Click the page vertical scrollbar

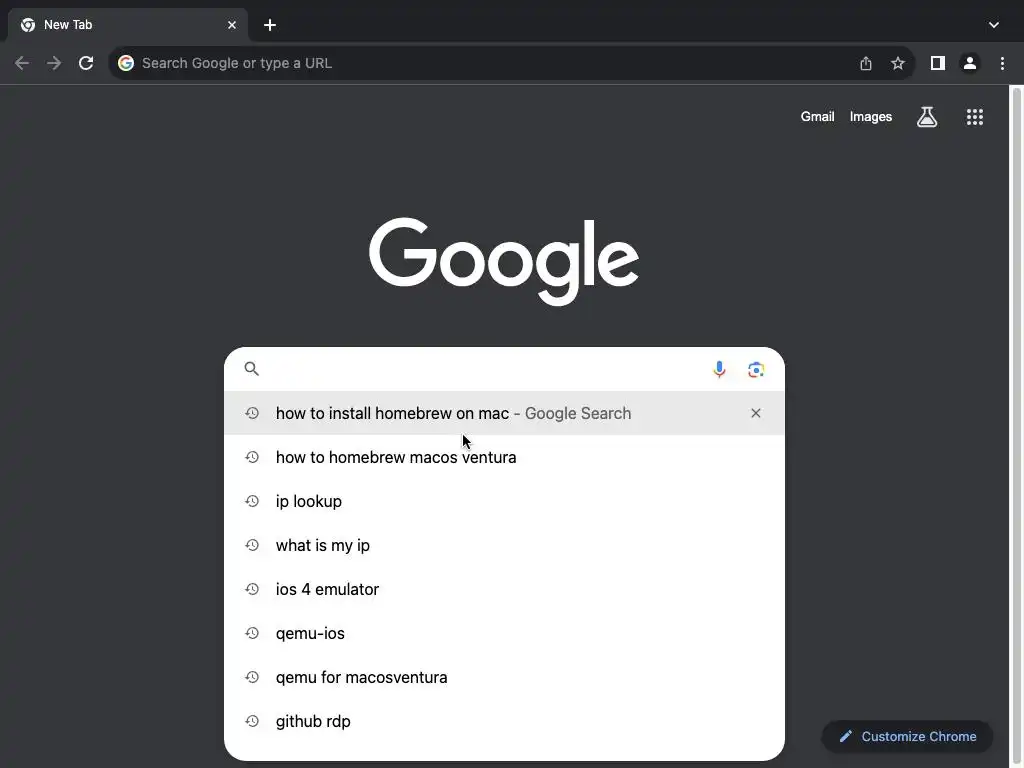click(1017, 426)
